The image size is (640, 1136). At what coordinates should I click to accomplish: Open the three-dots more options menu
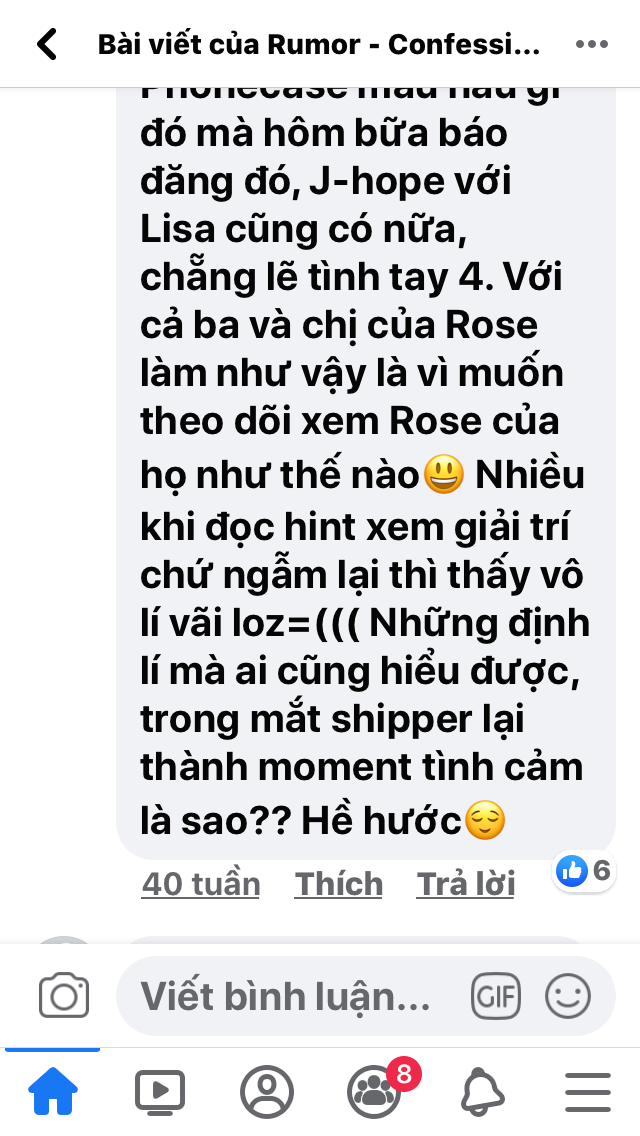pos(591,44)
